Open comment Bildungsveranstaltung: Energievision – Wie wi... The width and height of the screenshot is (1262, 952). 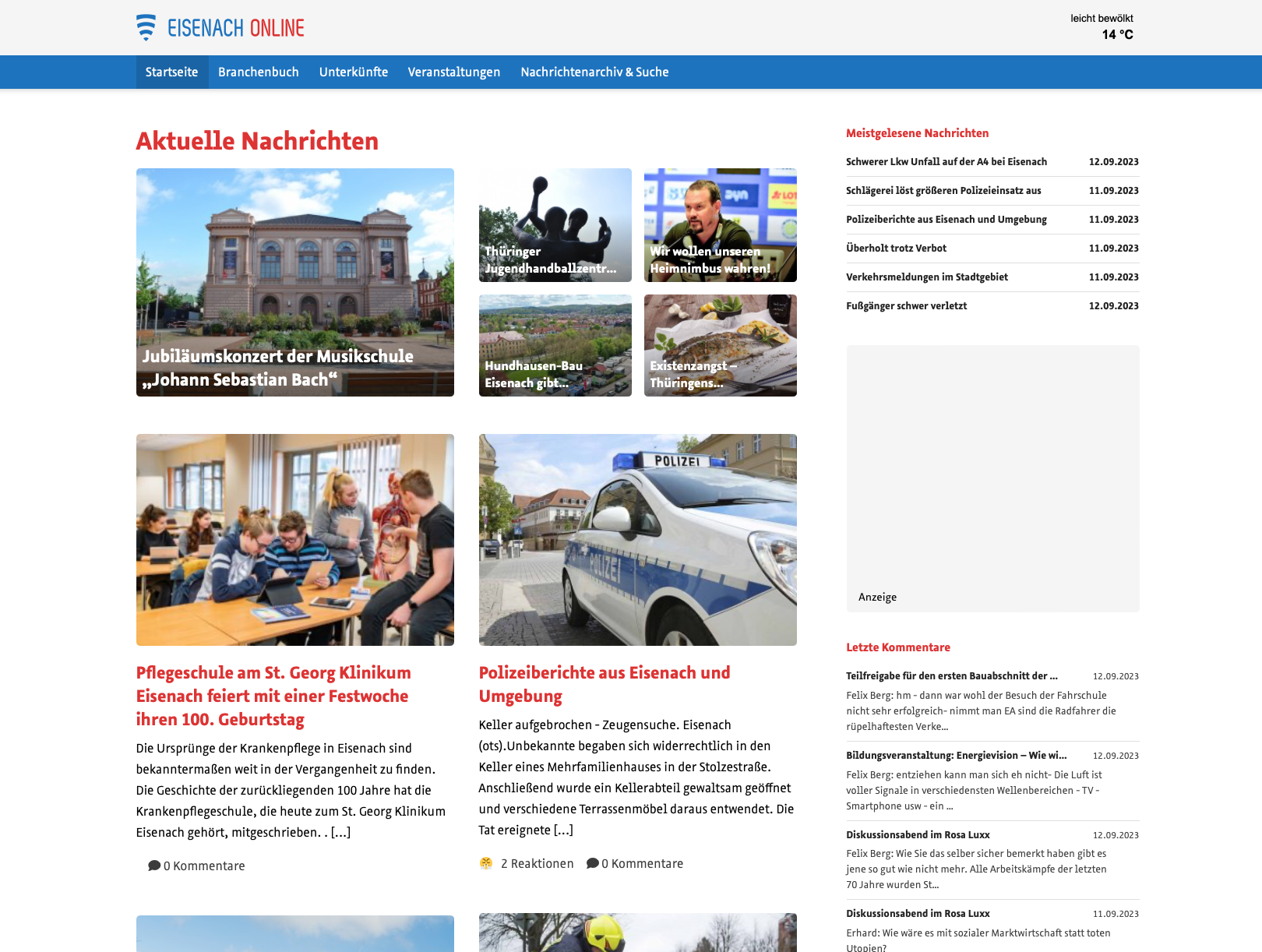[x=957, y=755]
